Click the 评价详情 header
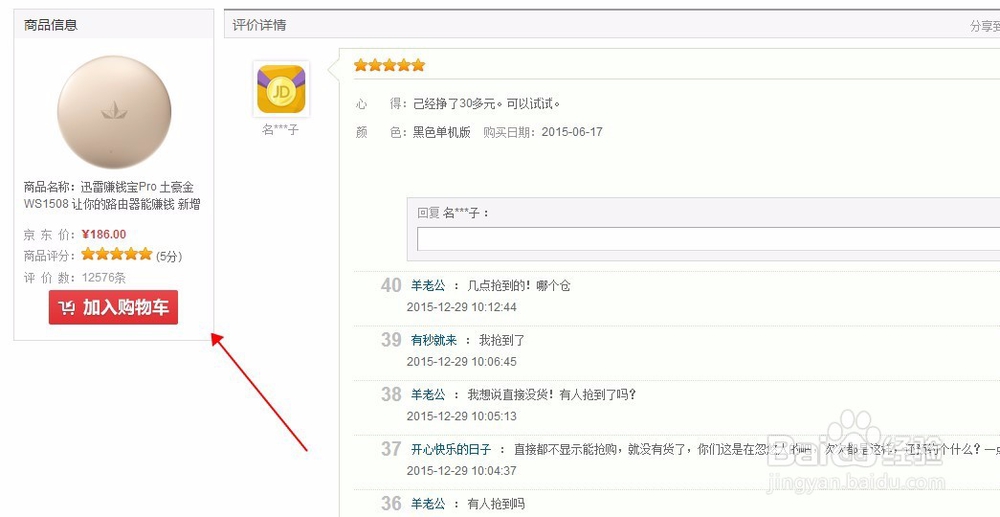 click(259, 25)
